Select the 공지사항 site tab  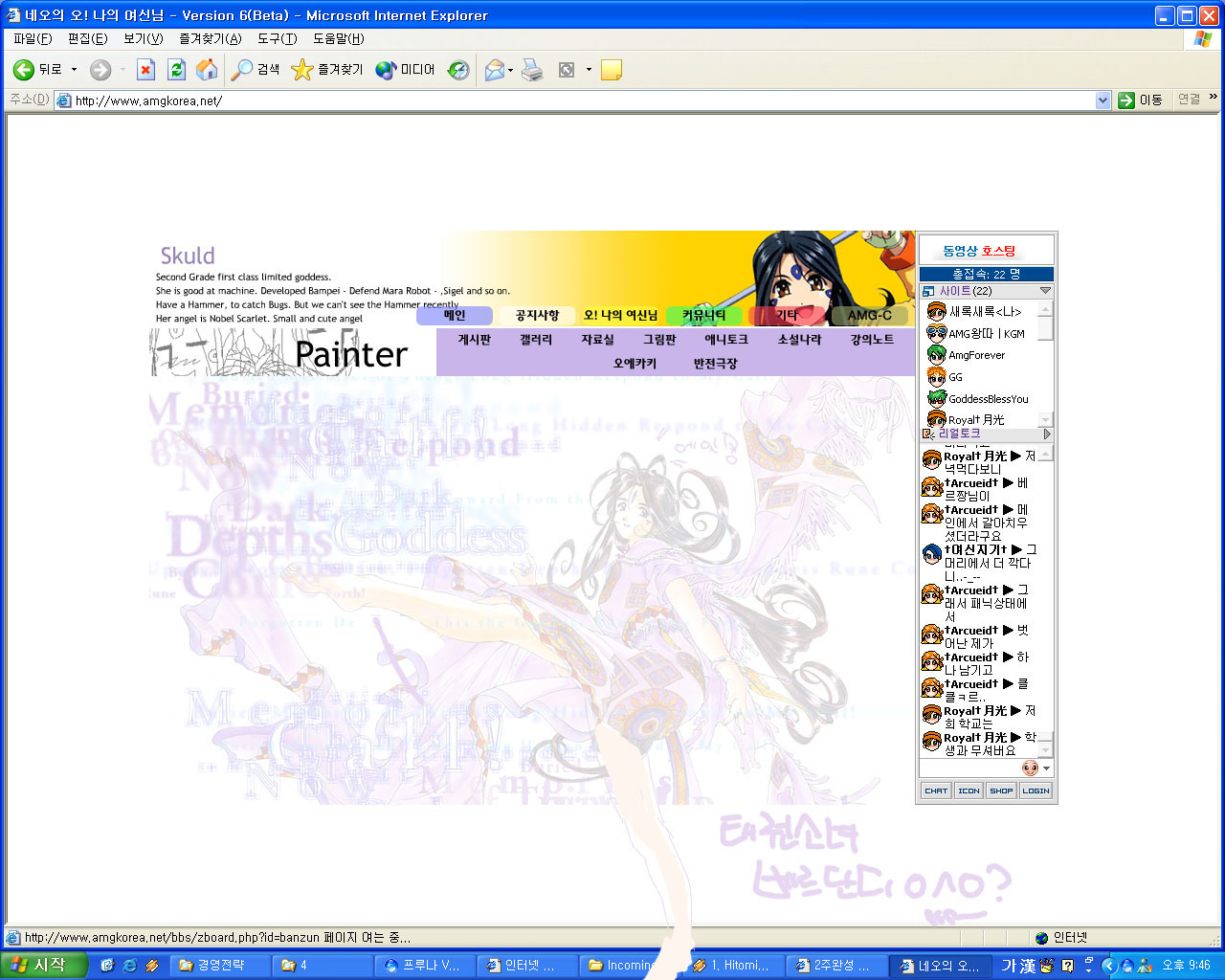[537, 316]
